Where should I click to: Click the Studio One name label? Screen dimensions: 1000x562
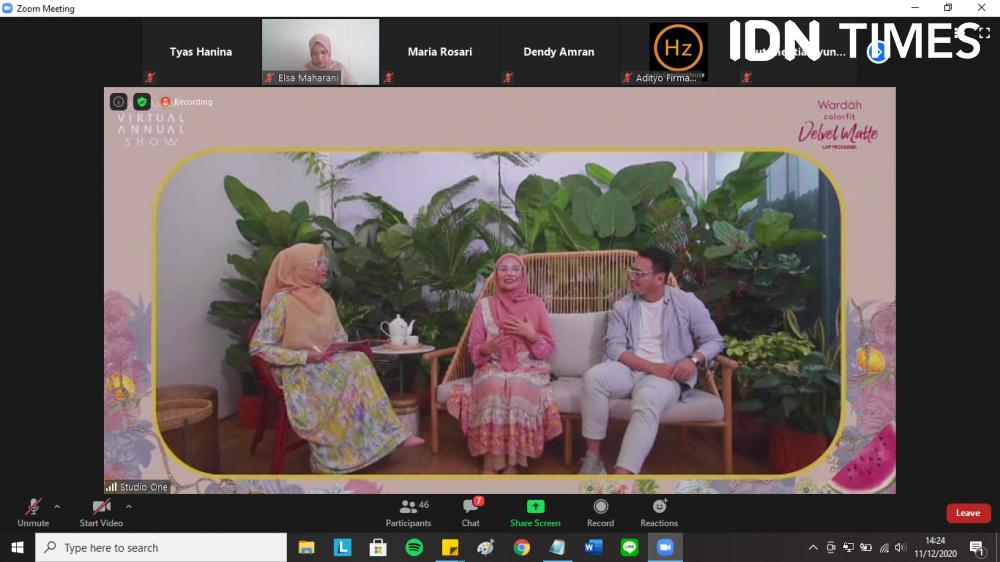coord(136,487)
